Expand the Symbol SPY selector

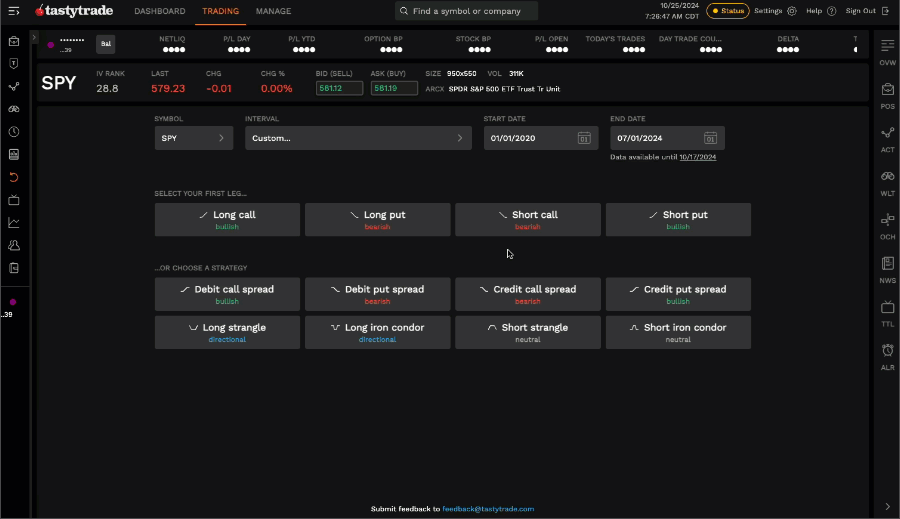point(195,138)
